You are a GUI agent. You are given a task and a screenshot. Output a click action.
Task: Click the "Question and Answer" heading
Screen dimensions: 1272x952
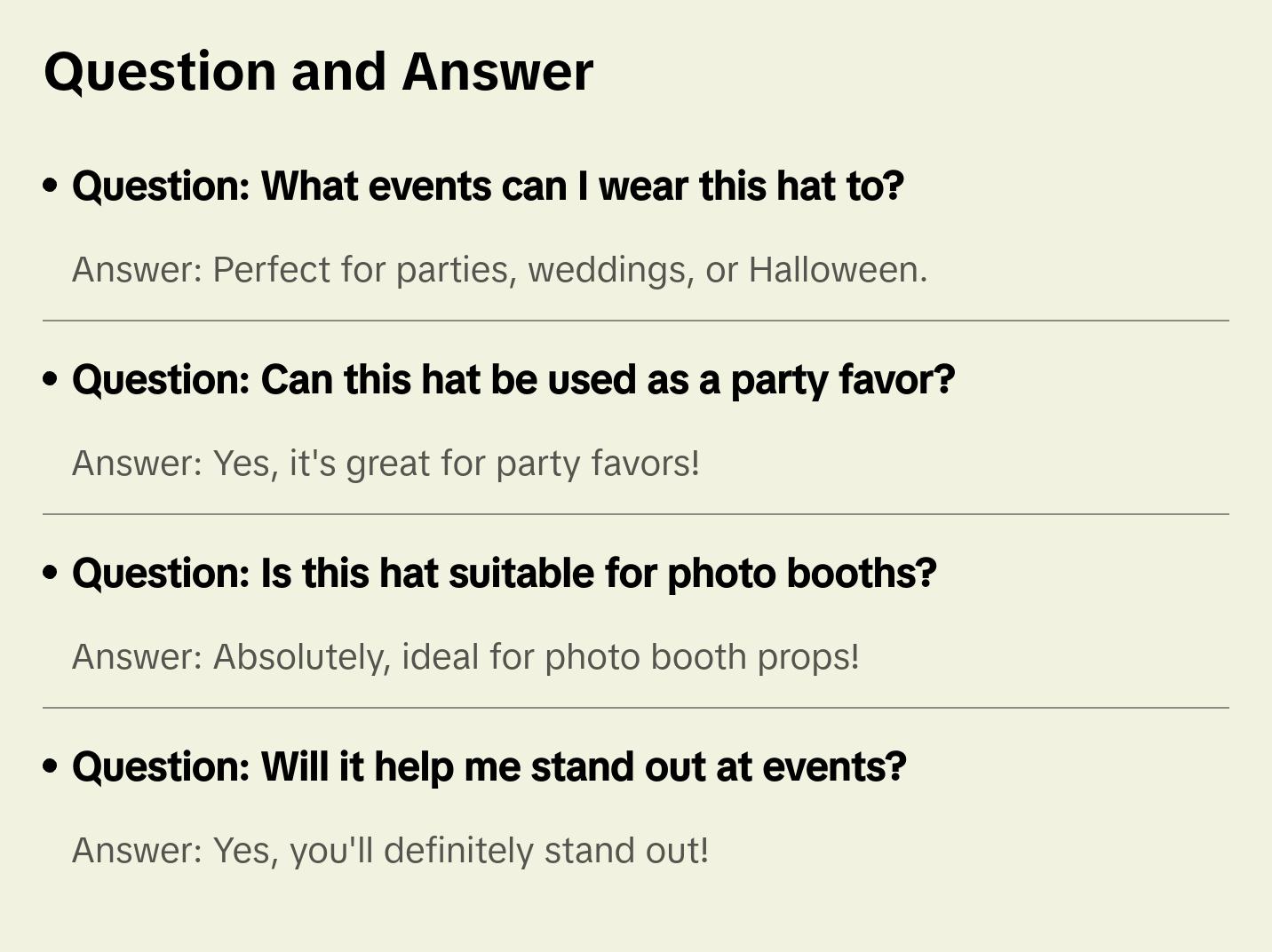click(x=318, y=72)
